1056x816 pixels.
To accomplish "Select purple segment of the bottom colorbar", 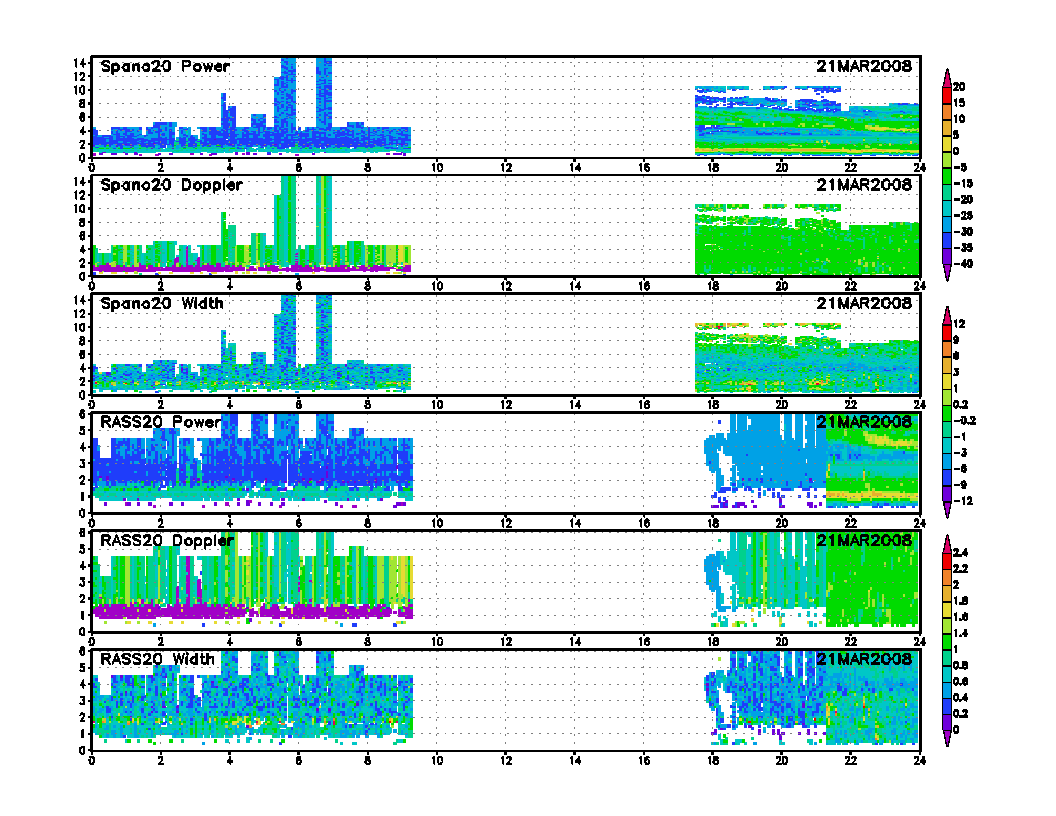I will 947,722.
